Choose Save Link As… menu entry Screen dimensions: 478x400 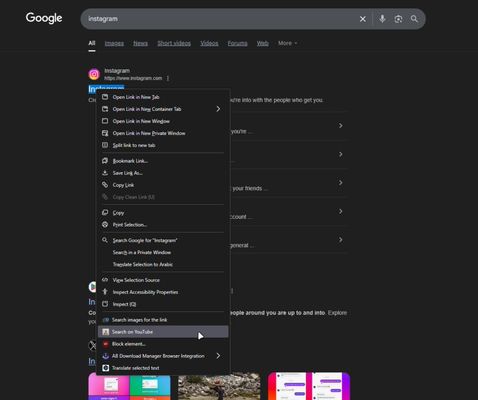(x=163, y=173)
